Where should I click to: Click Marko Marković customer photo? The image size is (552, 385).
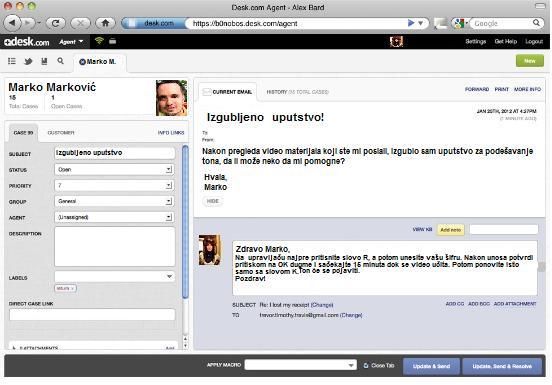[x=171, y=98]
